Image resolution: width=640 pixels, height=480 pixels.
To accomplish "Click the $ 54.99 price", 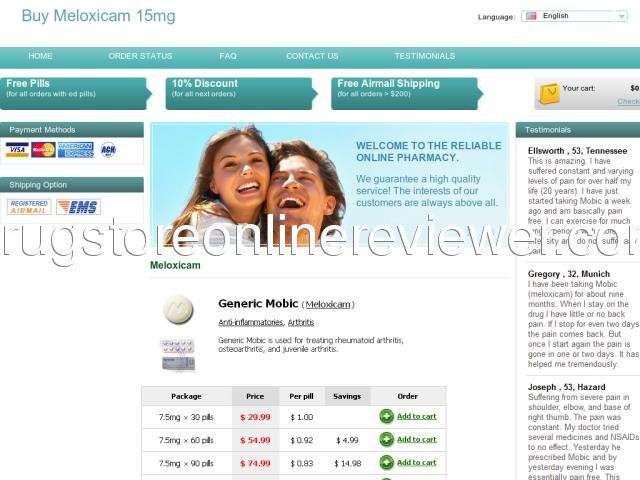I will (x=255, y=440).
